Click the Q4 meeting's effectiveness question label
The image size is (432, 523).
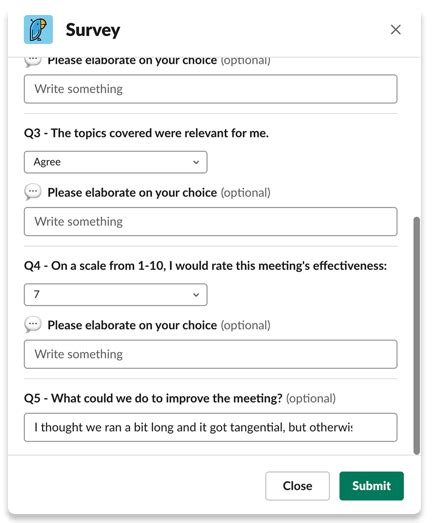(x=205, y=266)
